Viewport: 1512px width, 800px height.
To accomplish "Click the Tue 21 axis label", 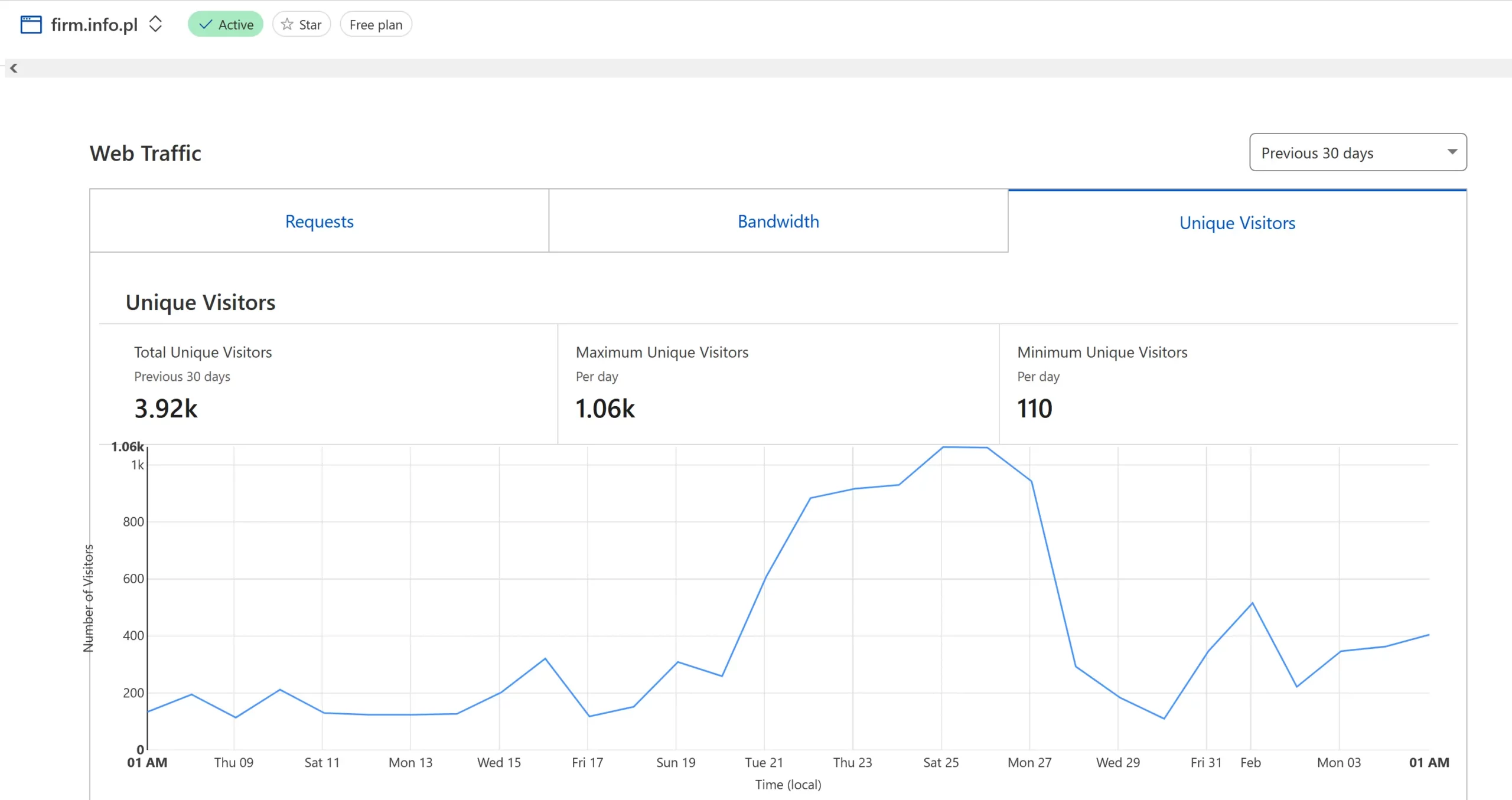I will [x=764, y=762].
